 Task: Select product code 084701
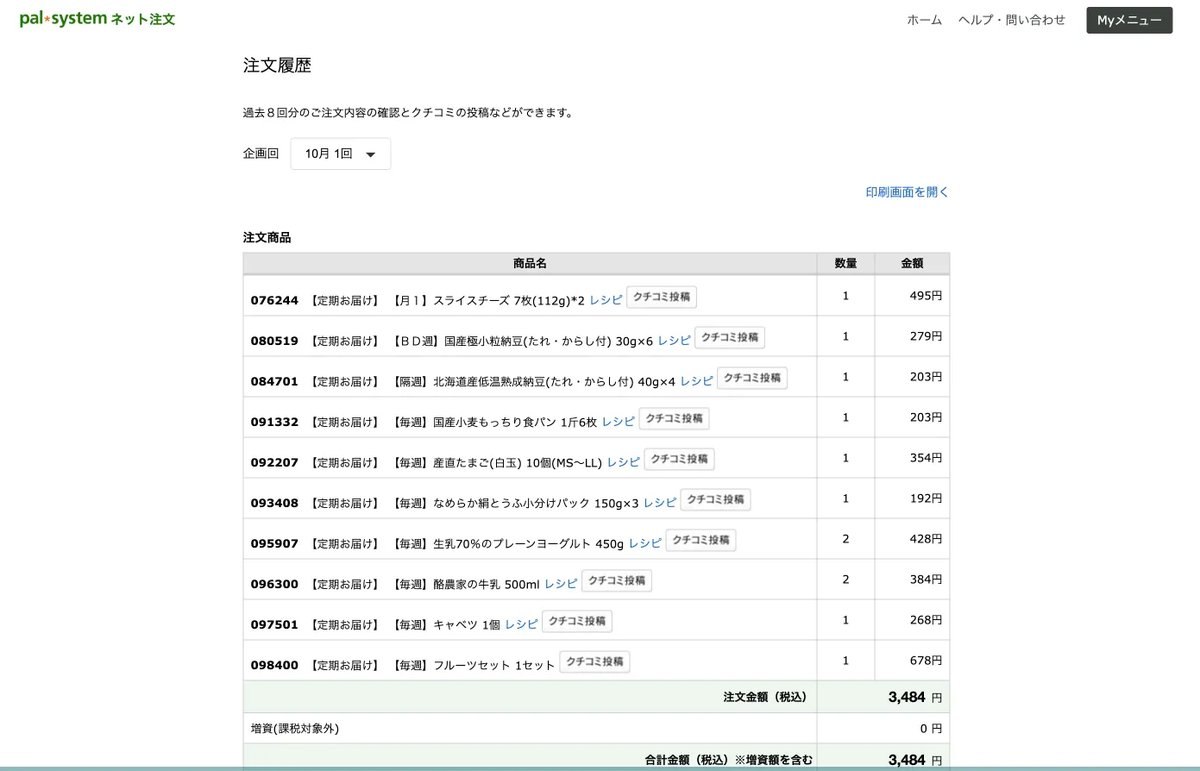[274, 381]
